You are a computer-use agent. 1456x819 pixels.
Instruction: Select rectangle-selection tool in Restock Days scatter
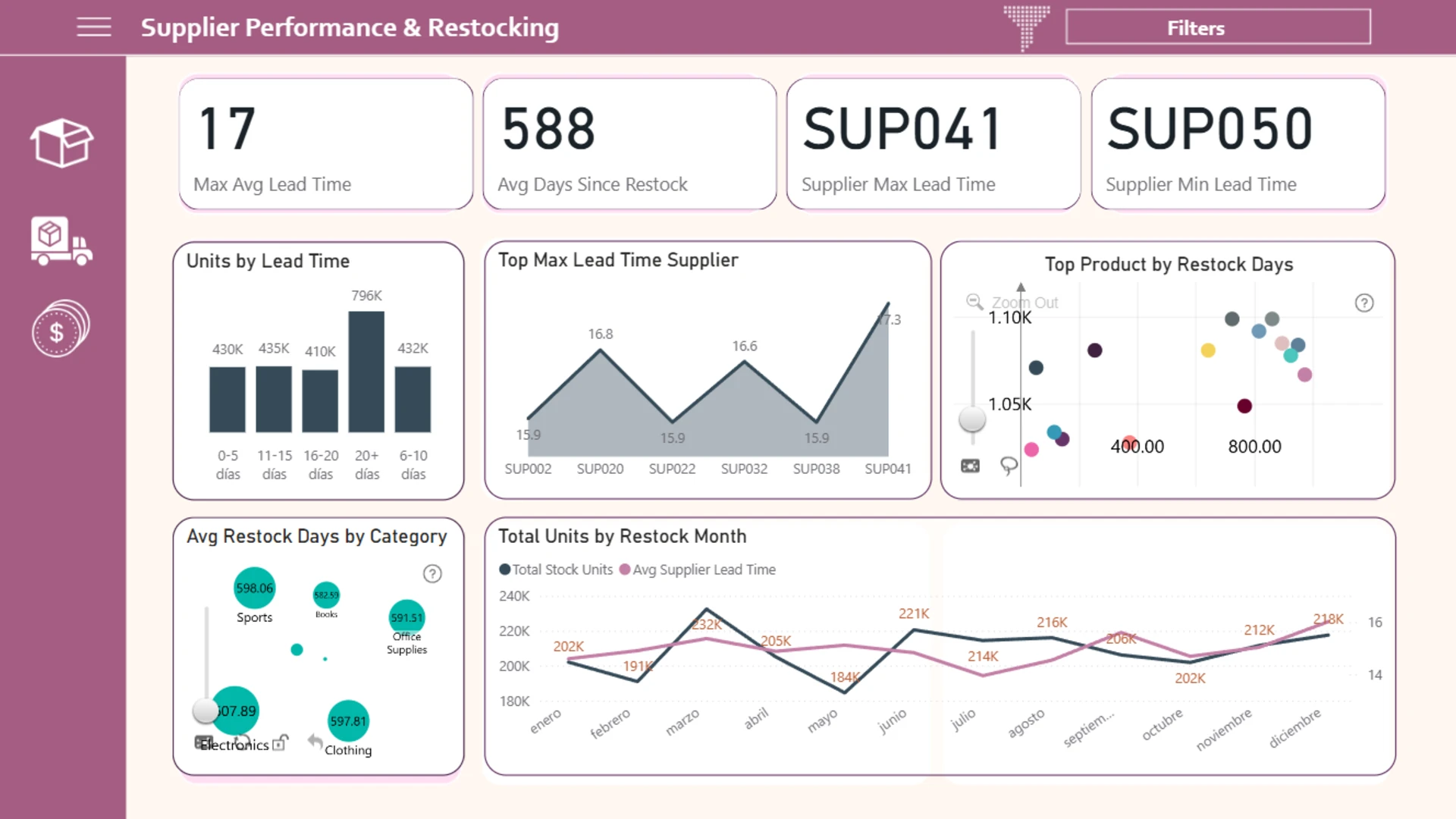click(x=970, y=466)
